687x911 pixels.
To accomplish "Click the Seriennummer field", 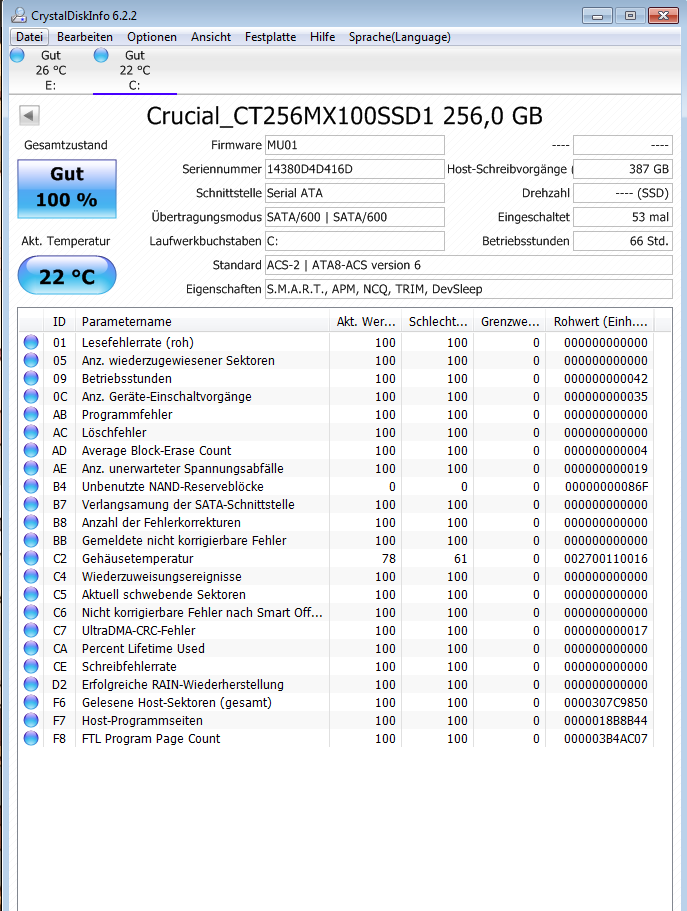I will 355,169.
